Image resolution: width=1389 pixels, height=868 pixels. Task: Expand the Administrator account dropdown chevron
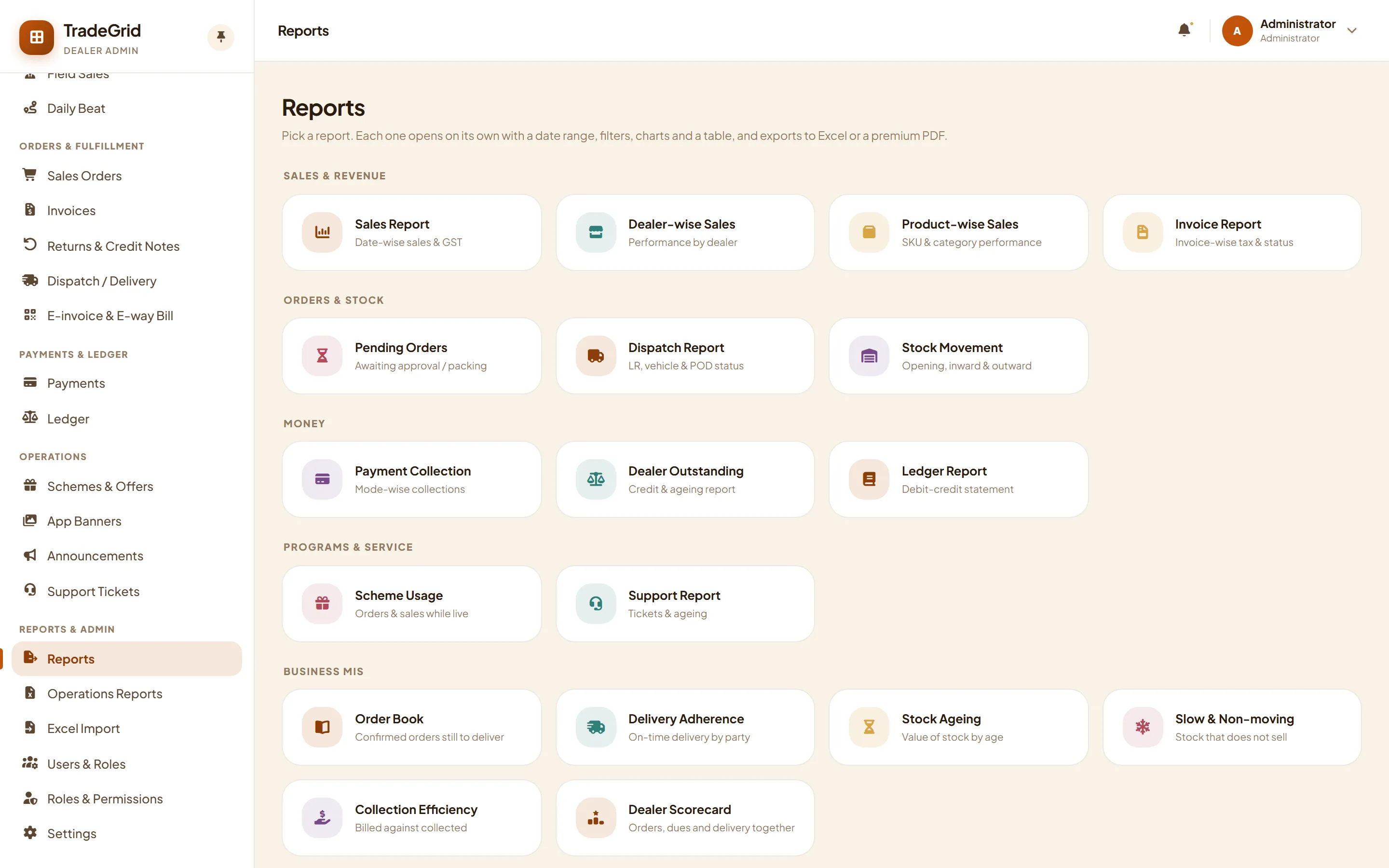click(x=1352, y=30)
